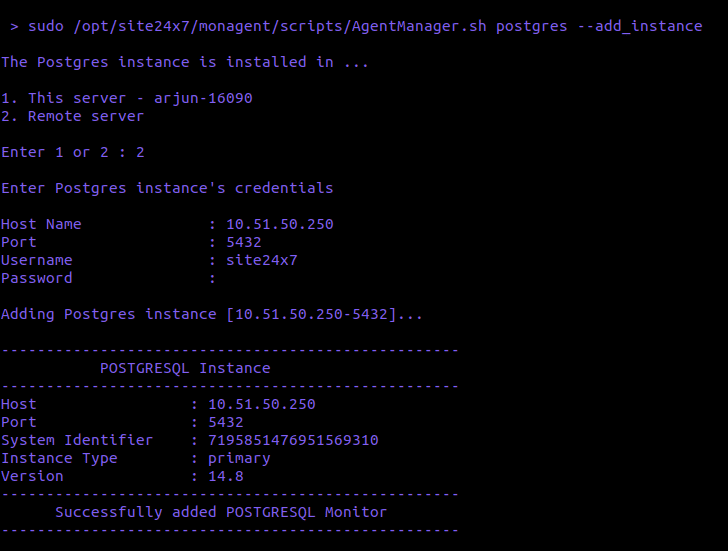Screen dimensions: 728x551
Task: Click the Version value 14.8
Action: tap(226, 476)
